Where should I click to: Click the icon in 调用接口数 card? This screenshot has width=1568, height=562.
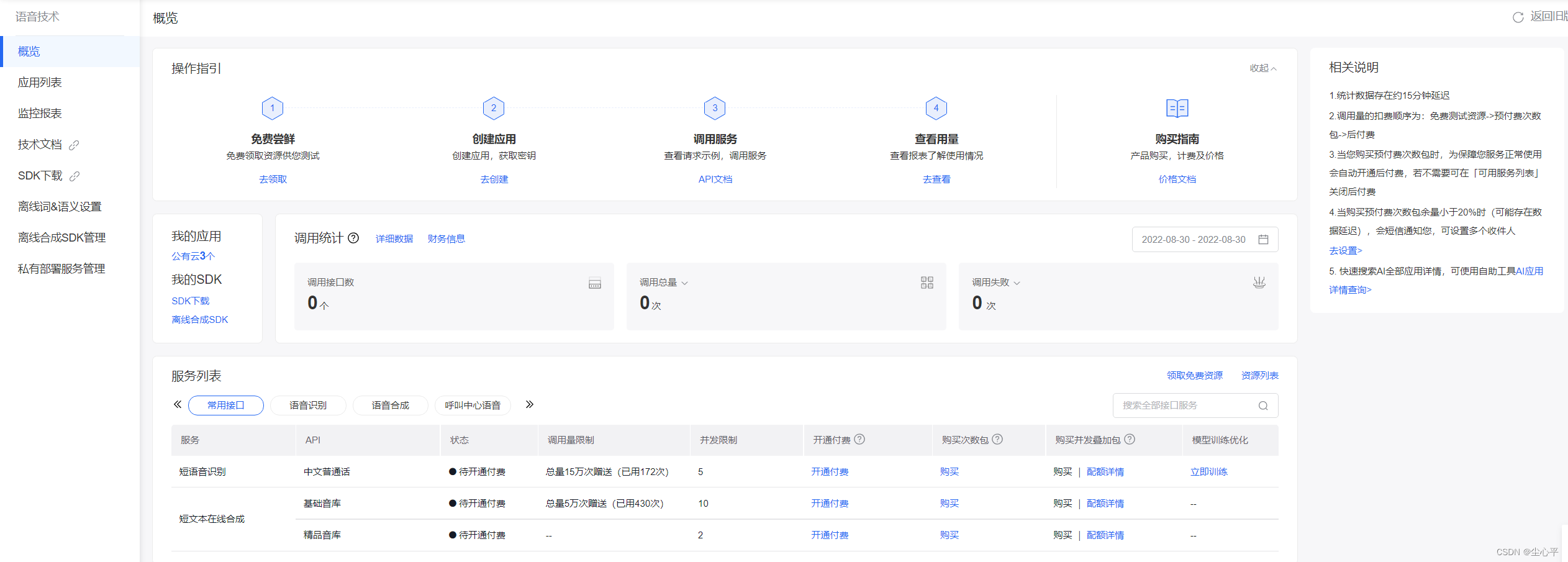tap(595, 283)
